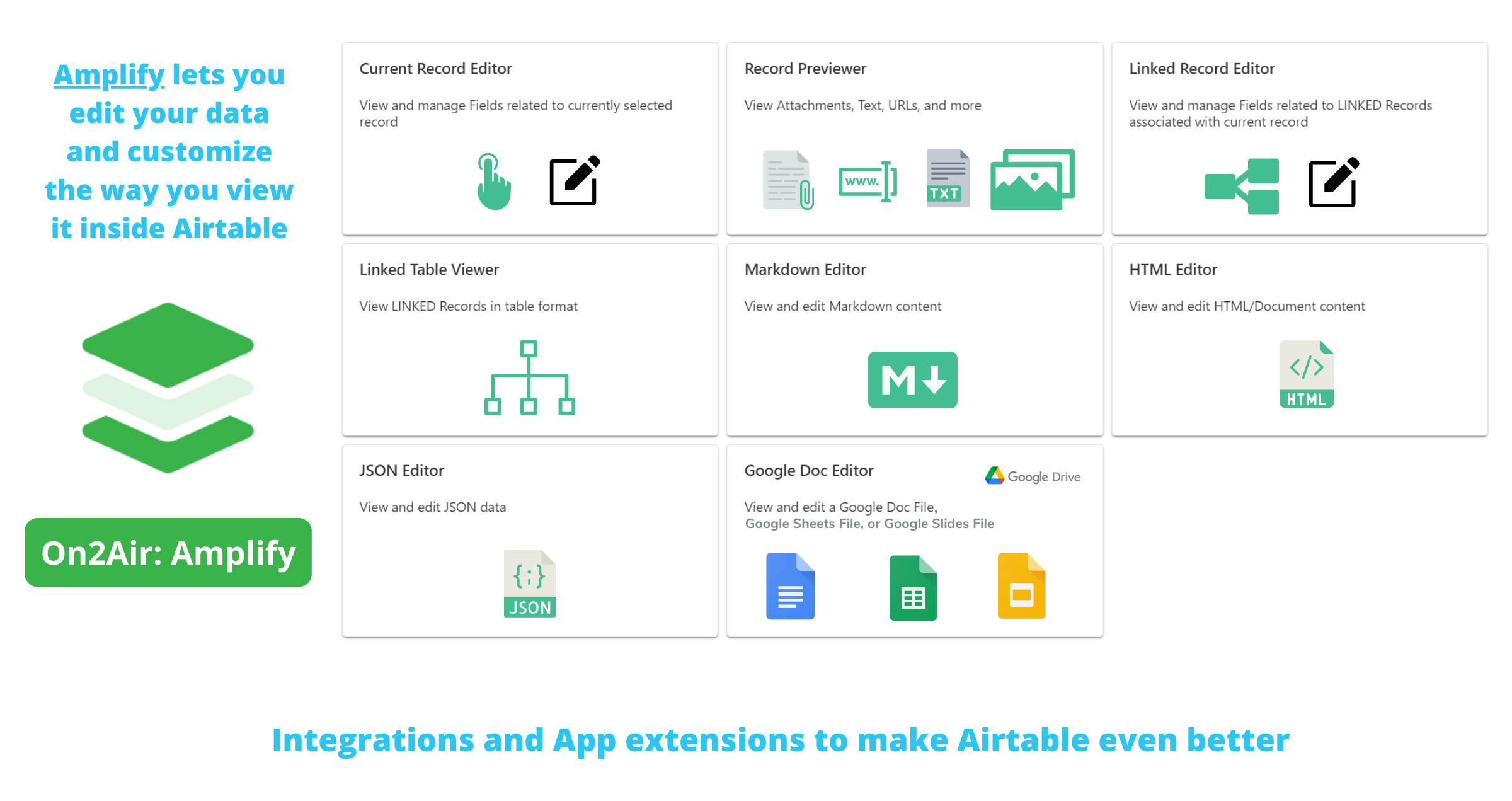
Task: Click 'View and edit JSON data' description
Action: [x=432, y=507]
